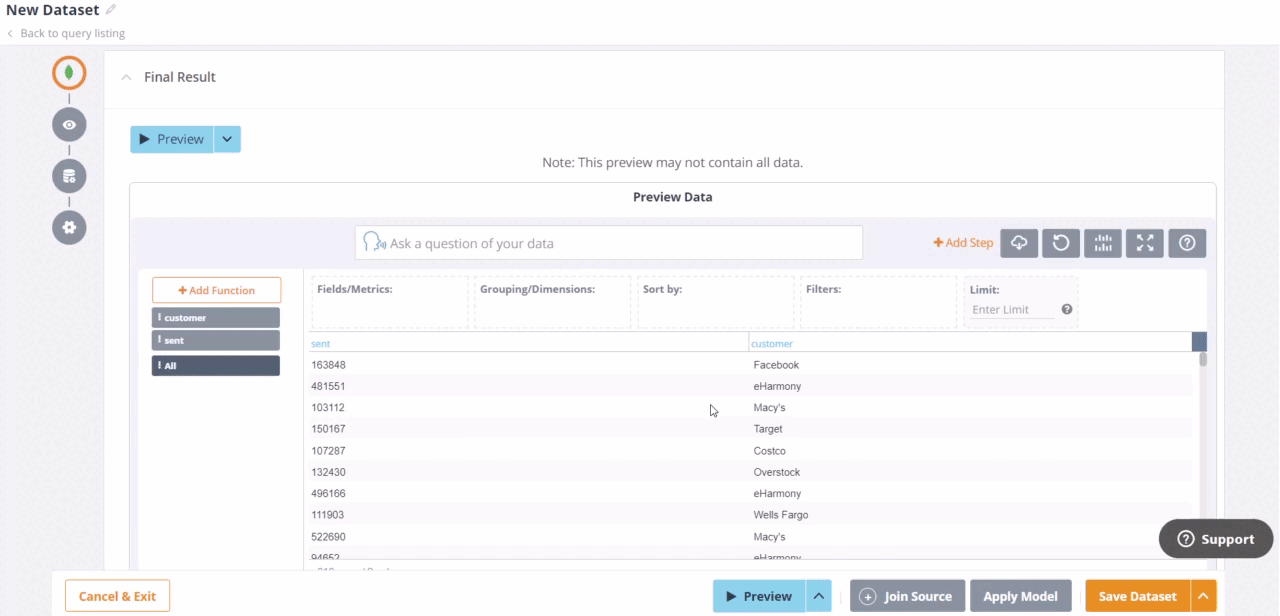
Task: Open the gear settings step icon
Action: click(69, 227)
